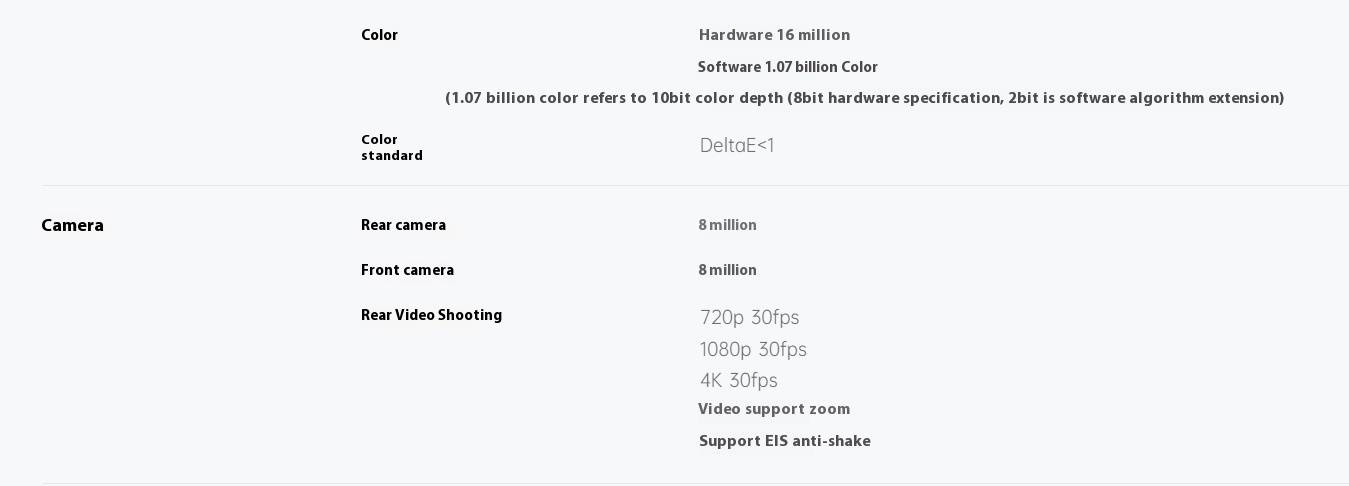Click the "DeltaE<1" value
1349x486 pixels.
coord(737,145)
